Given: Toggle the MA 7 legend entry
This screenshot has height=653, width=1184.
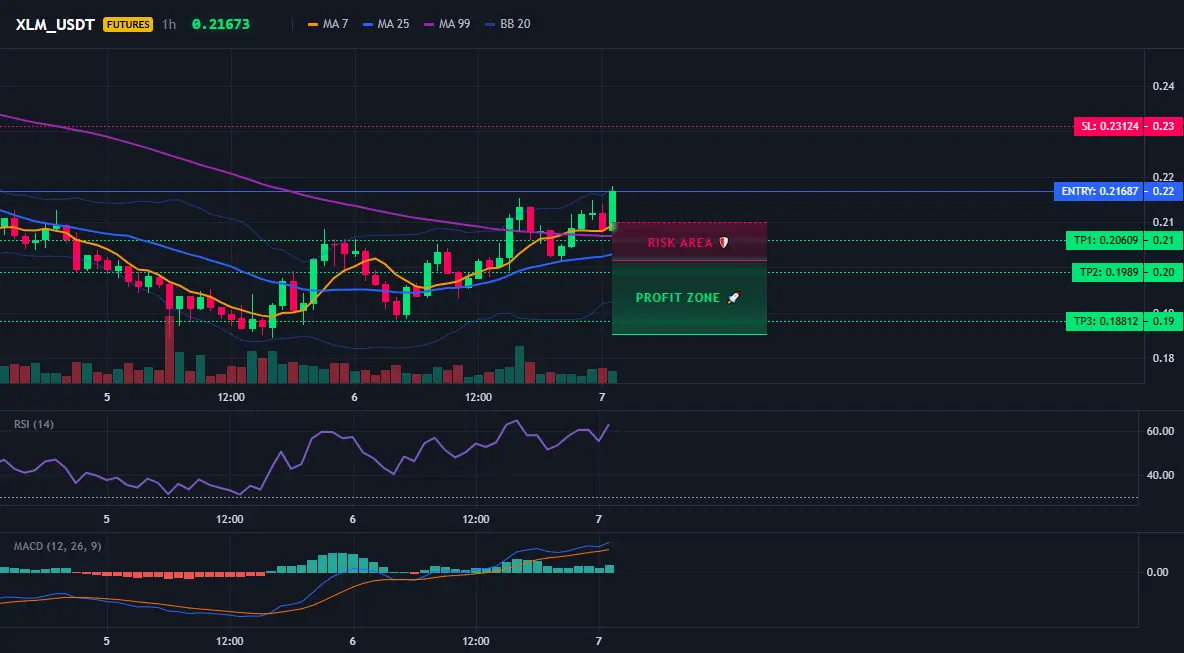Looking at the screenshot, I should pyautogui.click(x=328, y=24).
